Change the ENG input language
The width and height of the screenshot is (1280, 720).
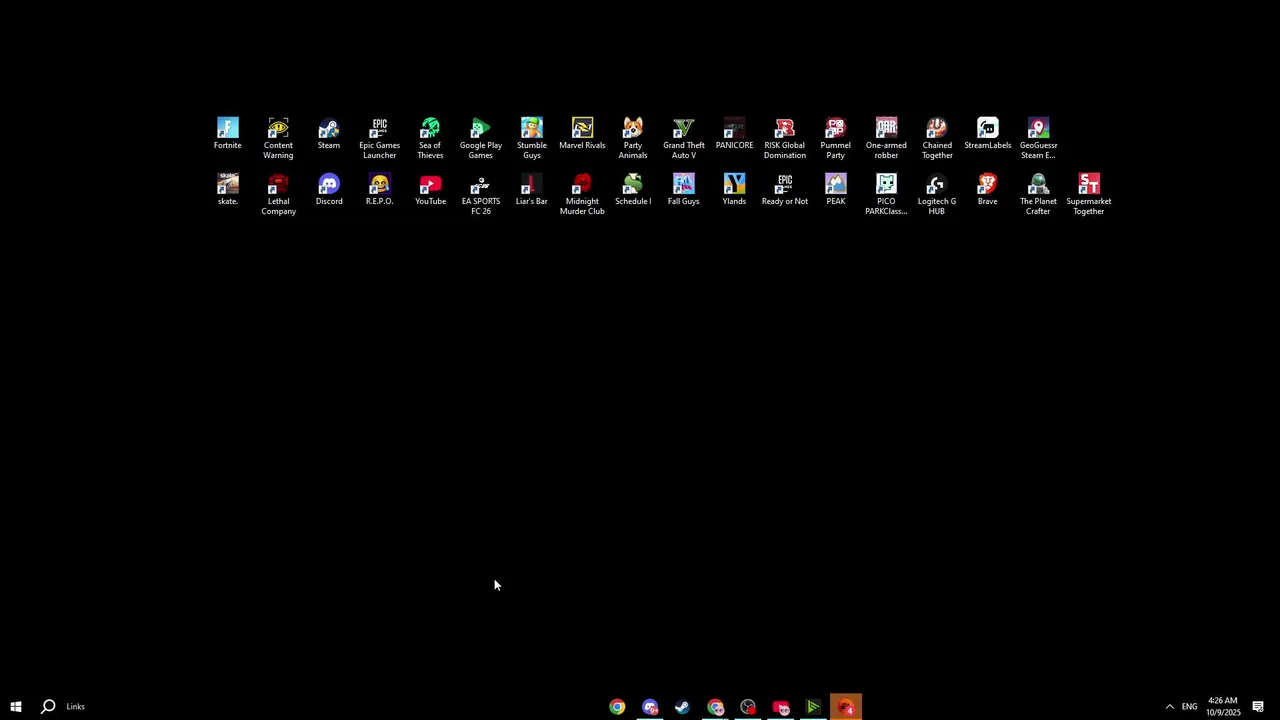(1189, 706)
